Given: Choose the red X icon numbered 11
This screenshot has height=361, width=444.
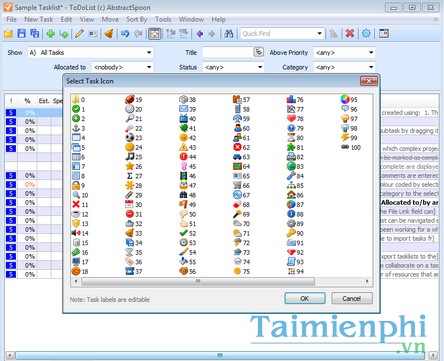Looking at the screenshot, I should (x=76, y=204).
